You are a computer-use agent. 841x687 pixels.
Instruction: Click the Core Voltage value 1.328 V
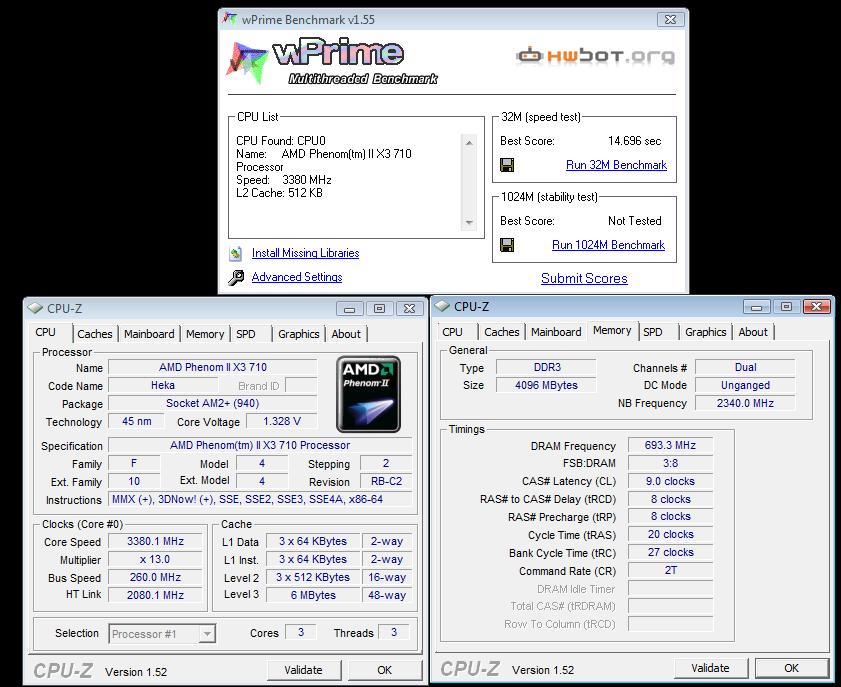[282, 422]
